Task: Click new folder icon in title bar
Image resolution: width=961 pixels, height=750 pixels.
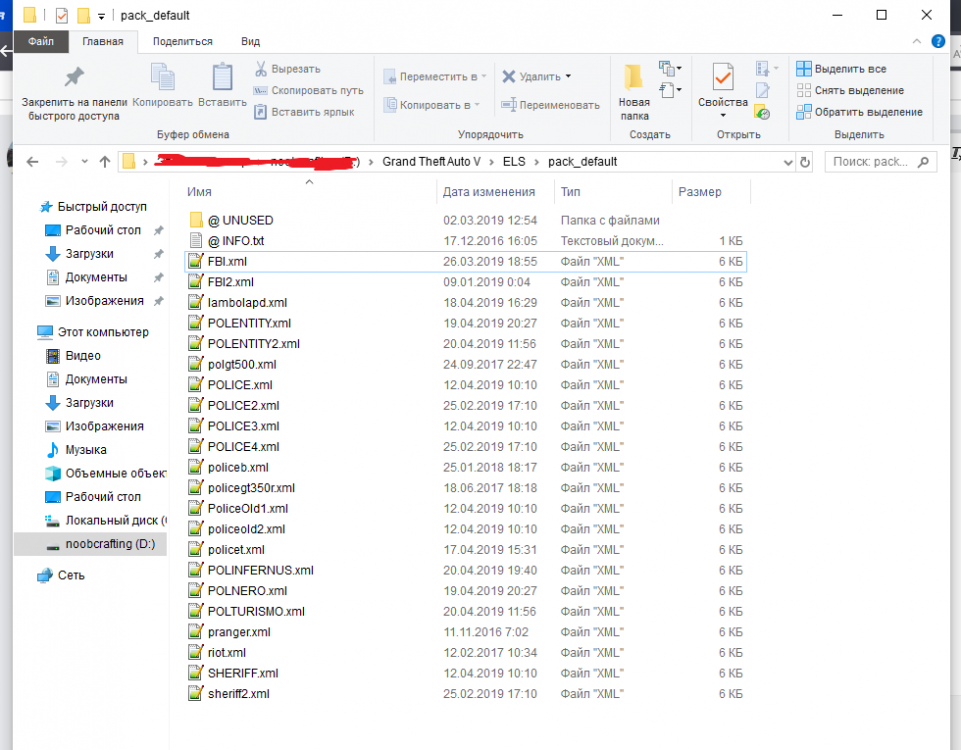Action: pos(83,15)
